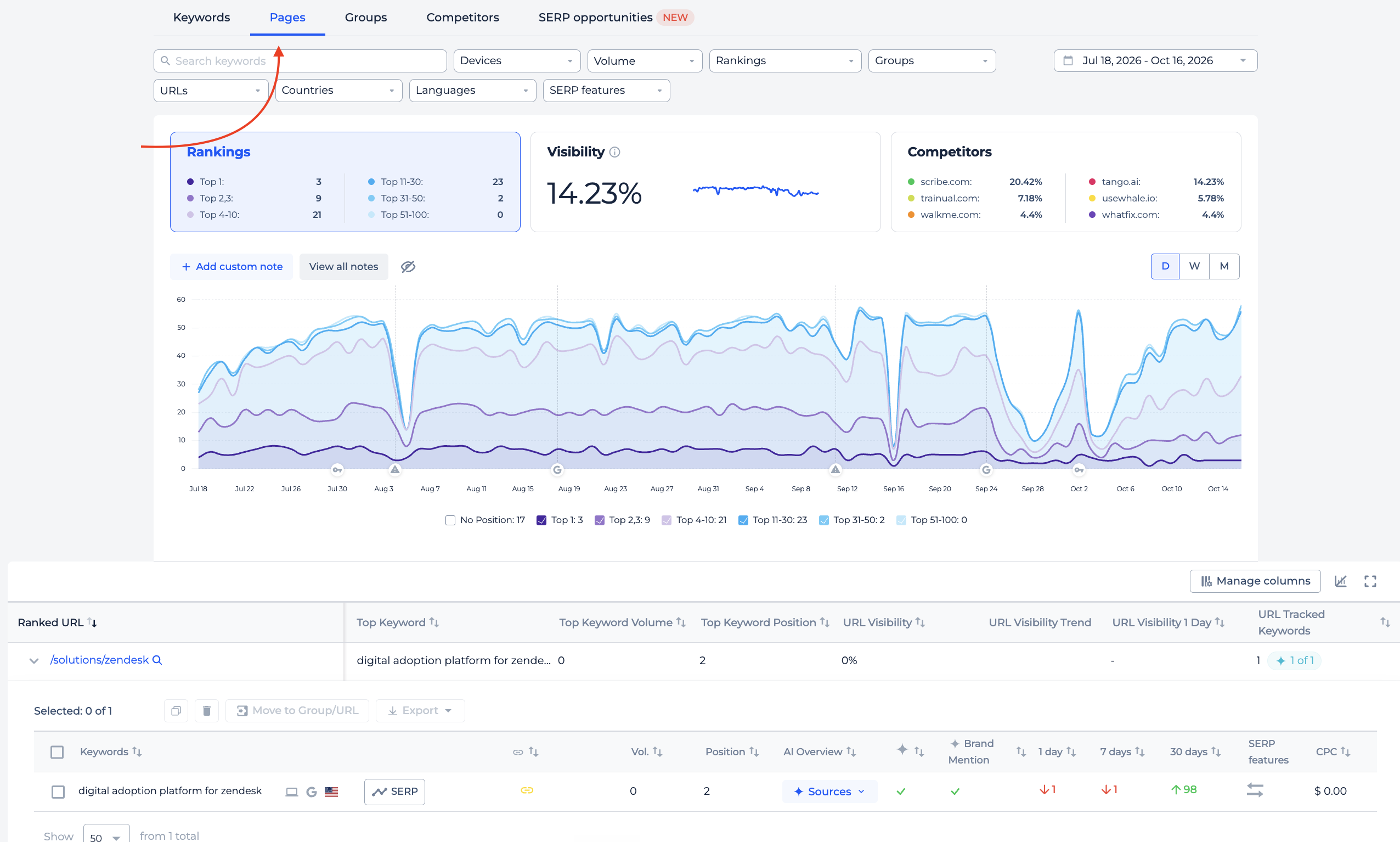Click Google update marker near Aug 19
This screenshot has height=842, width=1400.
click(557, 470)
